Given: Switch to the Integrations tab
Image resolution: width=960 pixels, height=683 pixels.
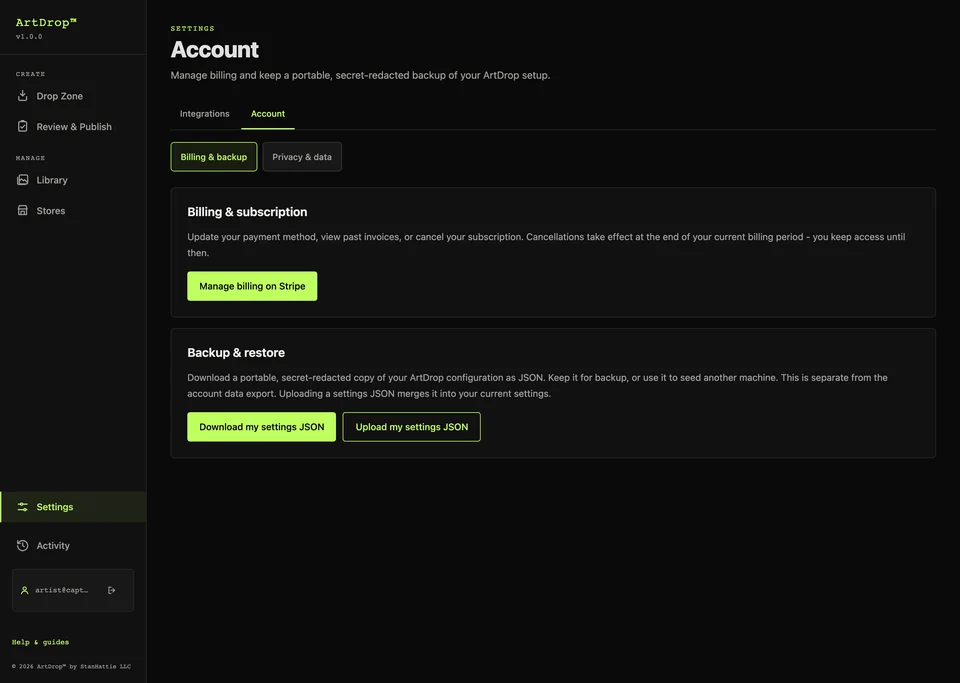Looking at the screenshot, I should point(204,114).
